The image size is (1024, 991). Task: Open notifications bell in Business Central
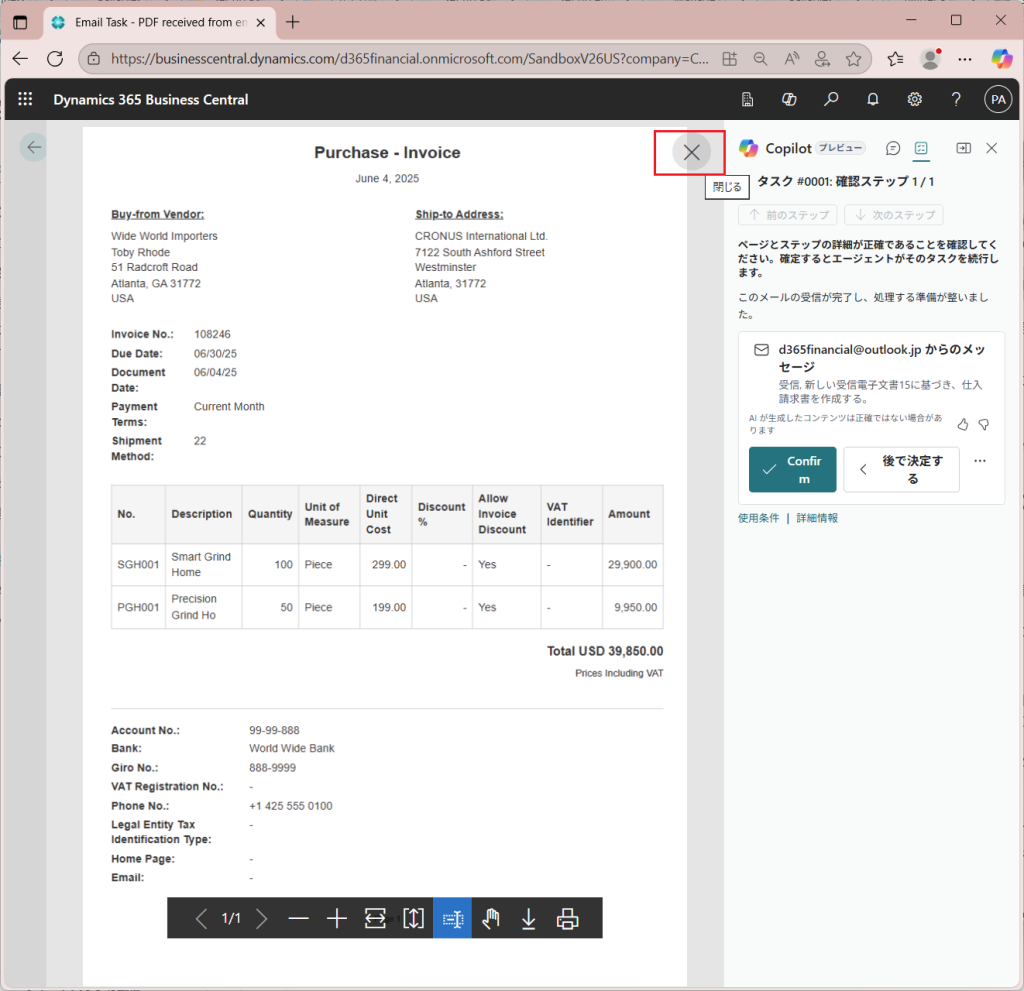tap(872, 99)
